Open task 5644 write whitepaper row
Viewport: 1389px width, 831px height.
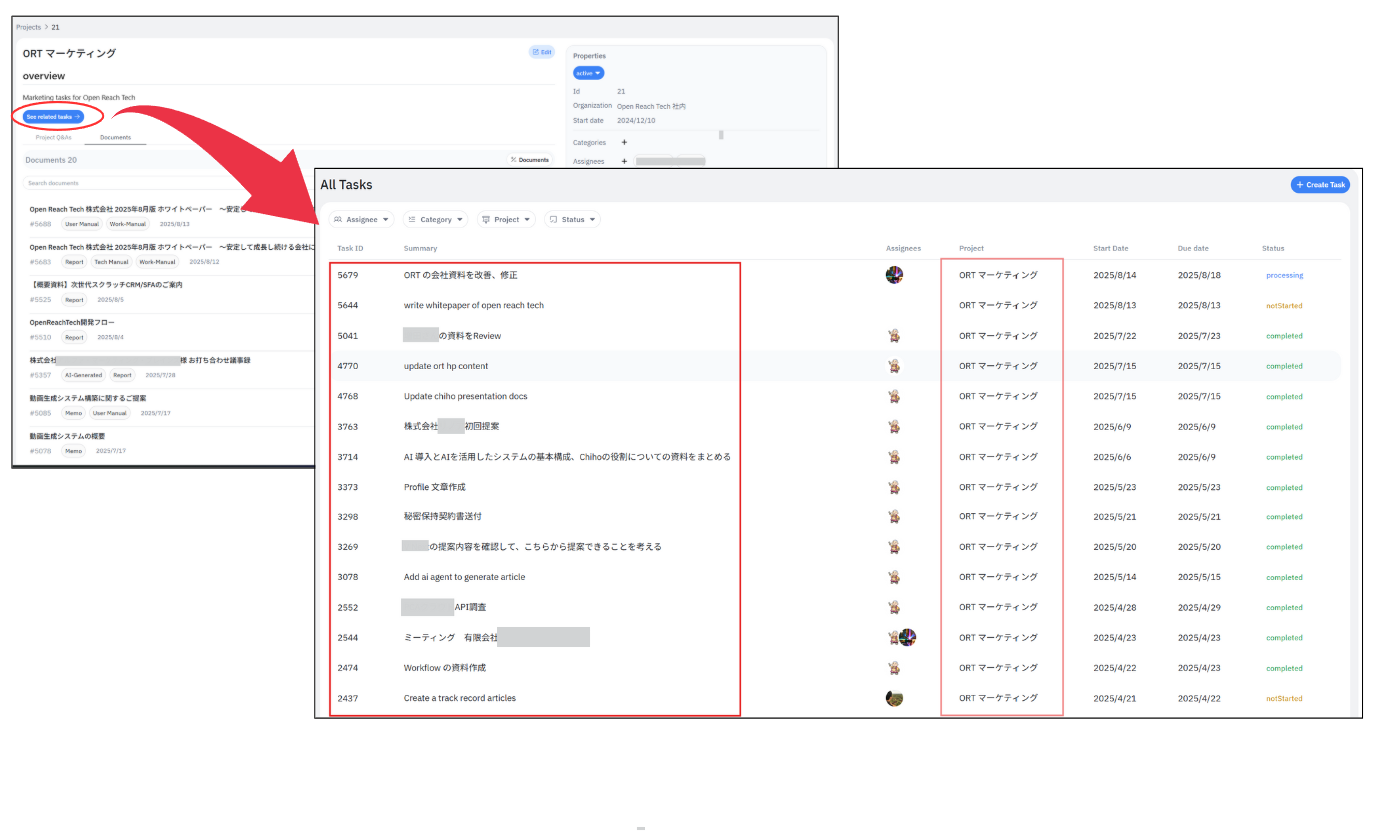[x=474, y=305]
